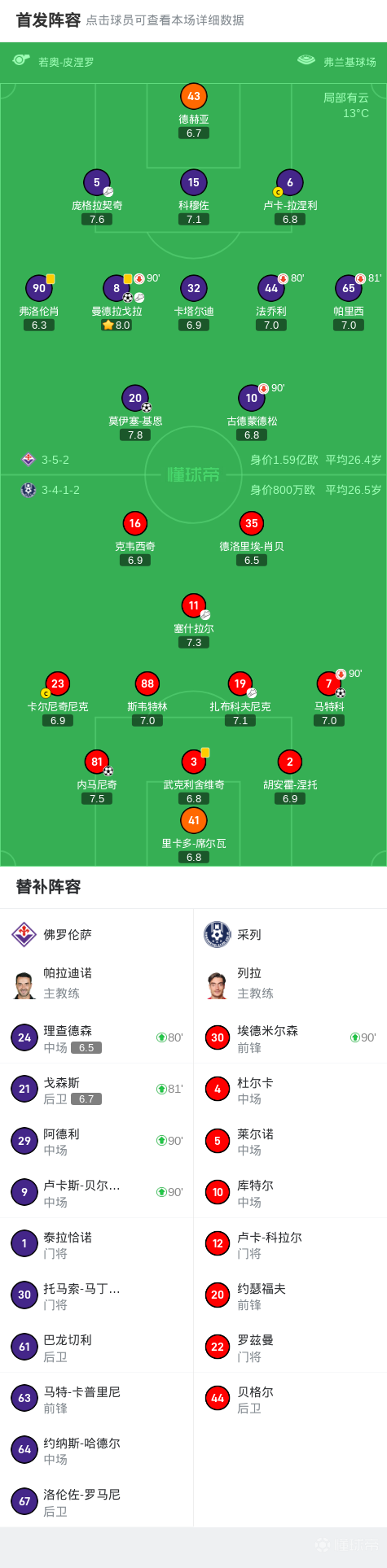Select captain number 6 卢卡-拉涅利
Viewport: 387px width, 1568px height.
click(x=290, y=182)
